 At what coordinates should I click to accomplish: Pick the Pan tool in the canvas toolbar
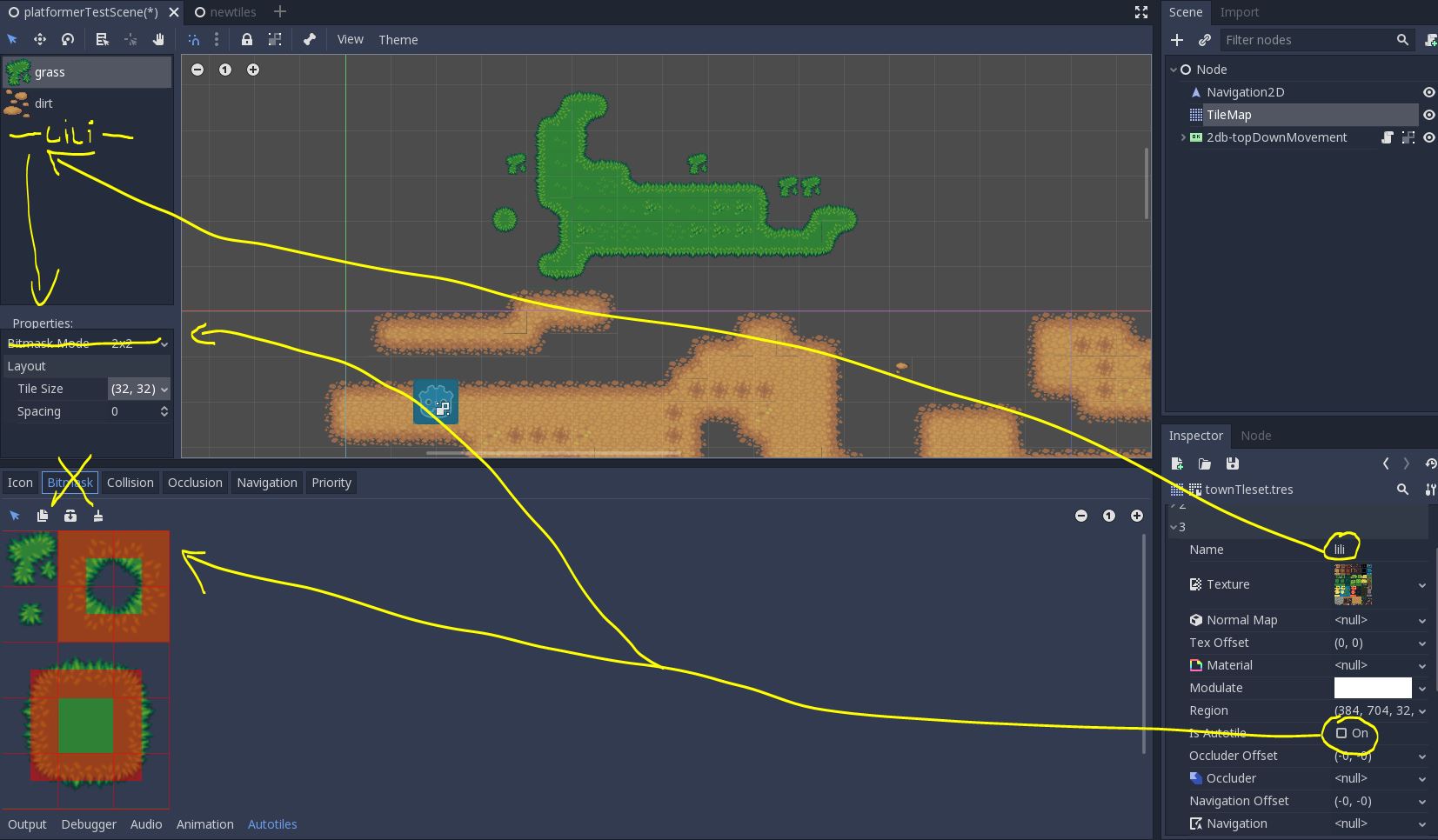pos(158,39)
